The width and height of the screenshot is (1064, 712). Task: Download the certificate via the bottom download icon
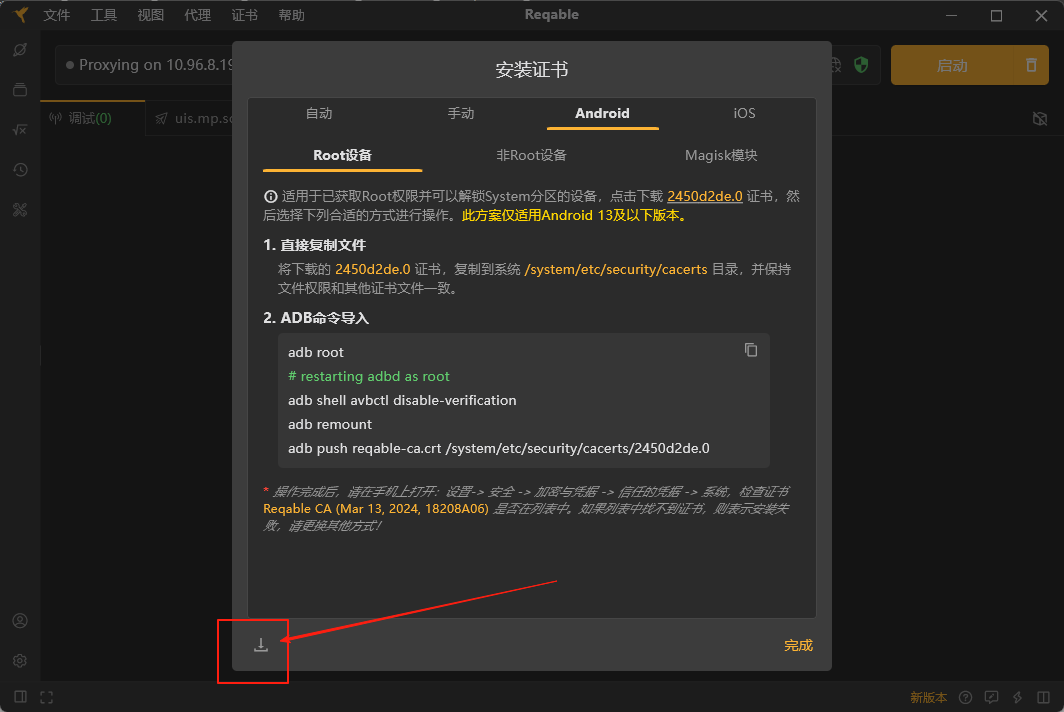[261, 645]
